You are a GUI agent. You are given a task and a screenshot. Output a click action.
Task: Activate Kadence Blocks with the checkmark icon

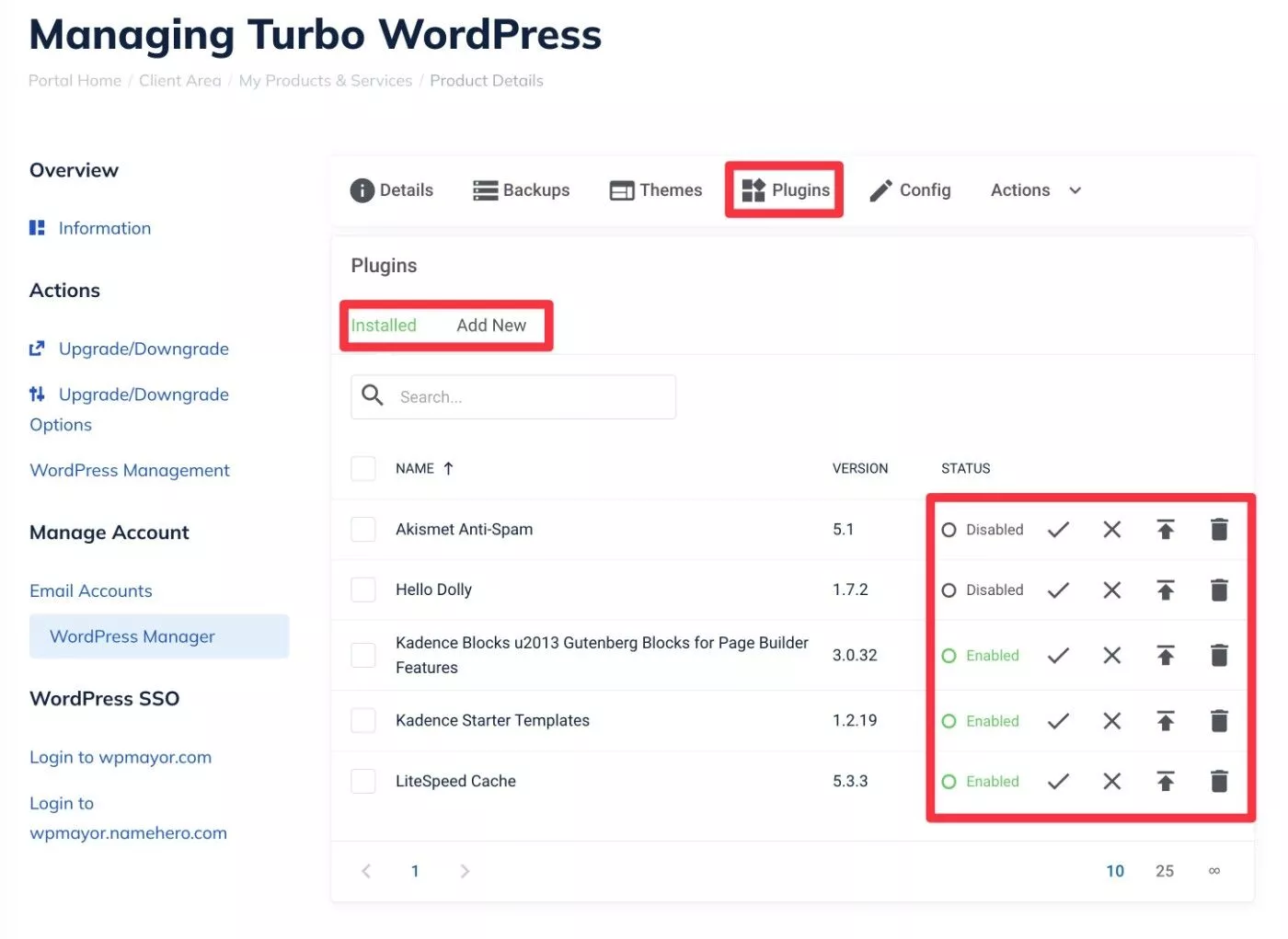coord(1058,656)
